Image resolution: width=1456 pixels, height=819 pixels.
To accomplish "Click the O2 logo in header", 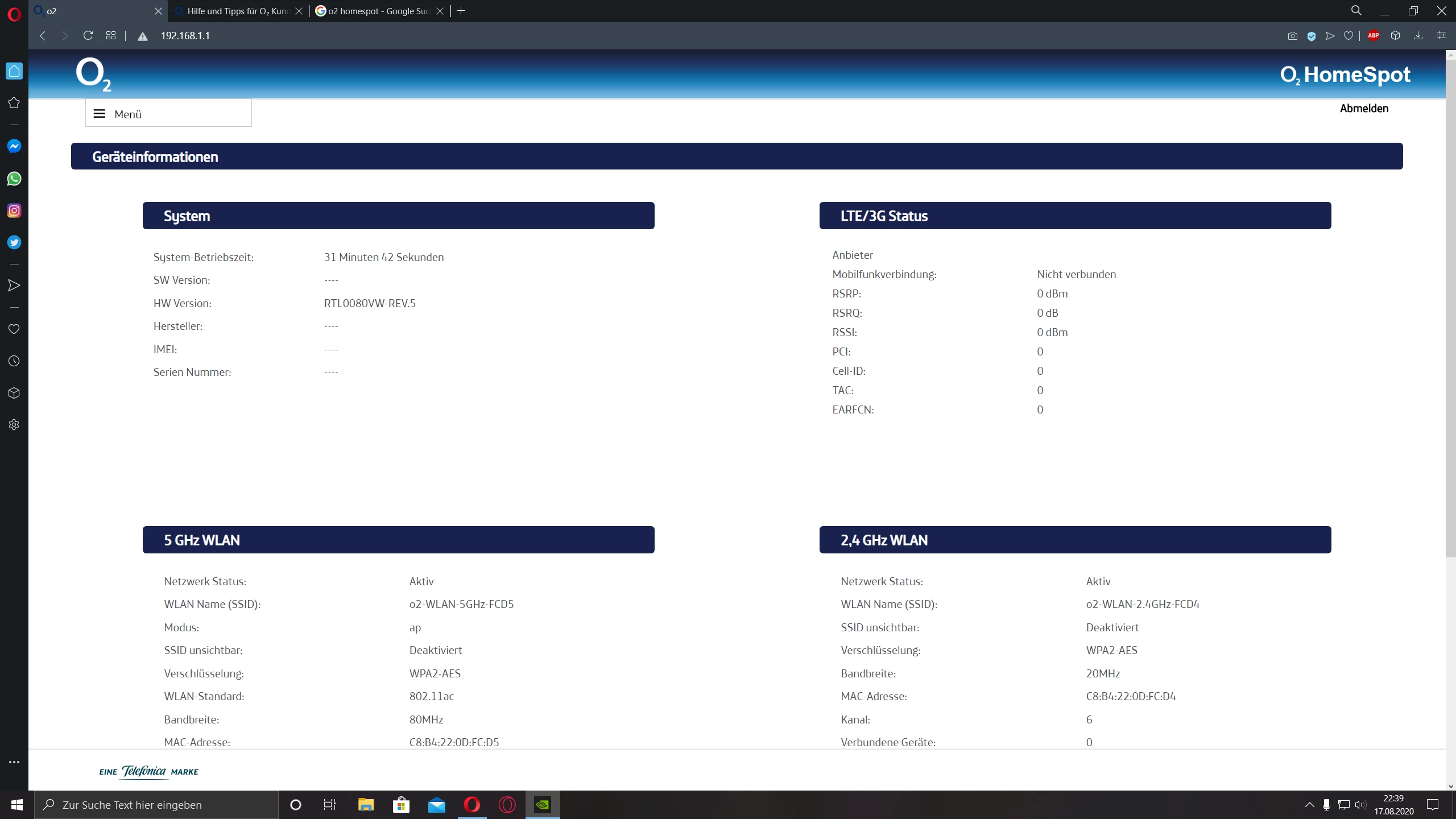I will [93, 75].
